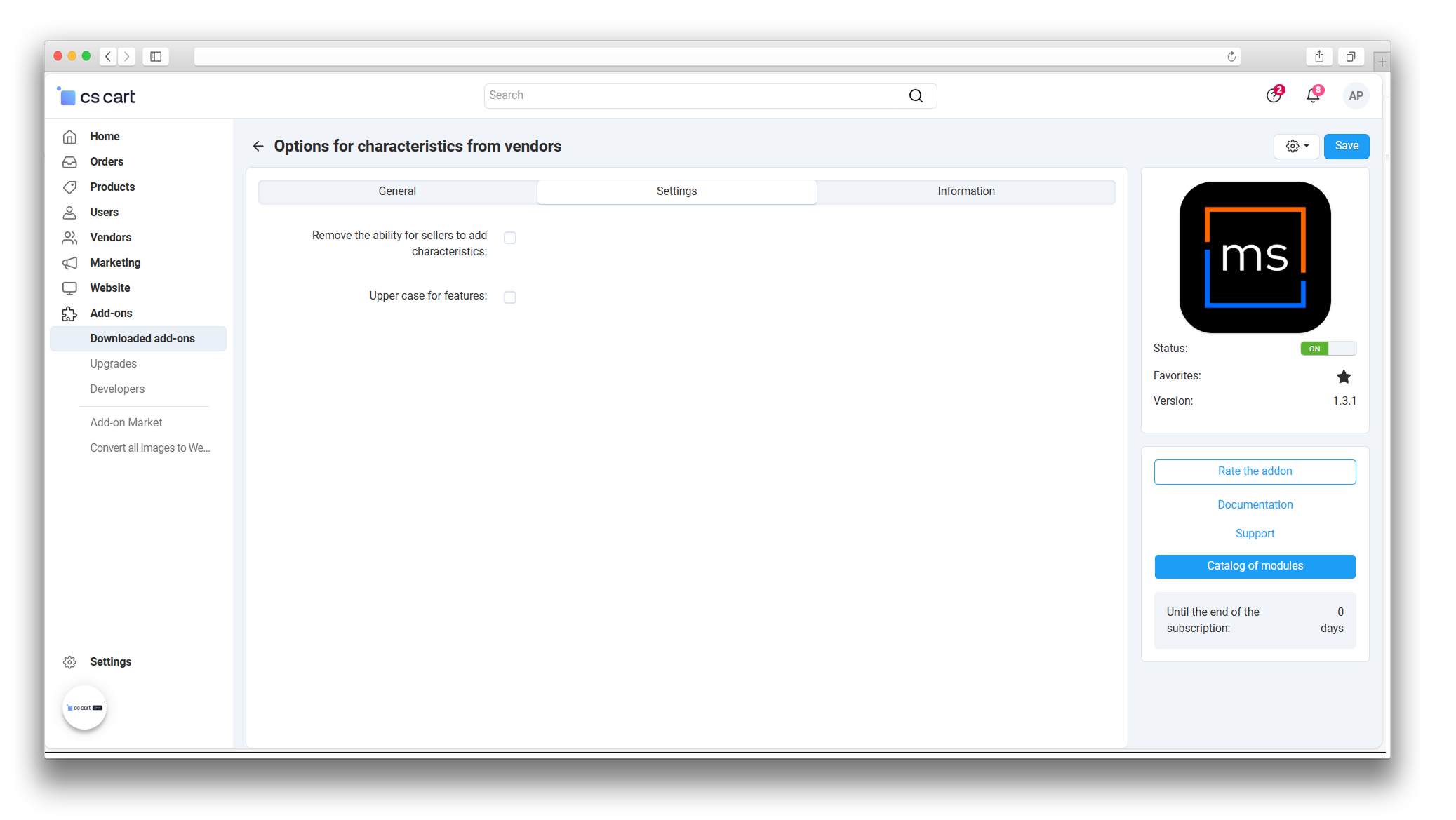Open gear dropdown next to Save
The height and width of the screenshot is (820, 1456).
tap(1296, 146)
